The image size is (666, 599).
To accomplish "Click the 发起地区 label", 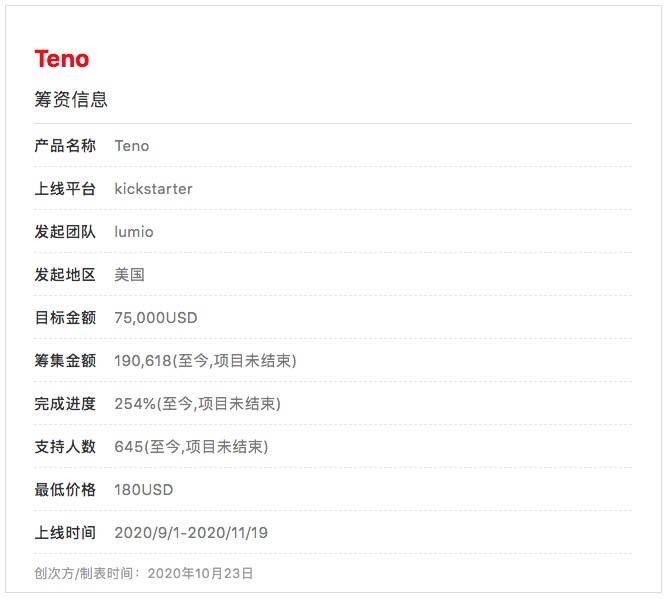I will click(x=65, y=274).
